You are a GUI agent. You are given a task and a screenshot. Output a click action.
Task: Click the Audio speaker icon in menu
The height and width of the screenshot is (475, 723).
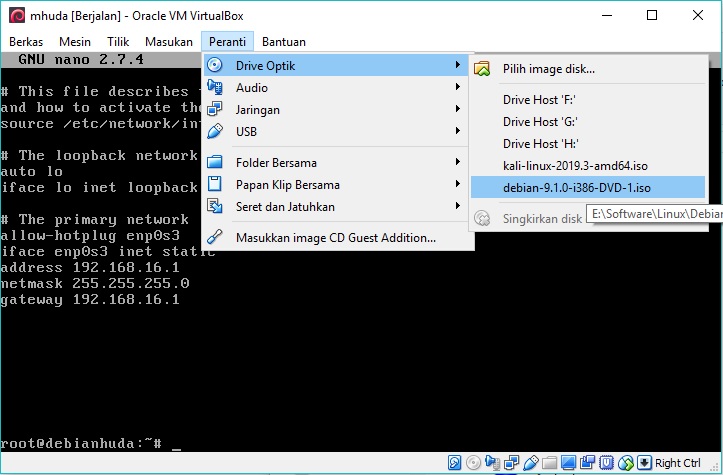214,87
